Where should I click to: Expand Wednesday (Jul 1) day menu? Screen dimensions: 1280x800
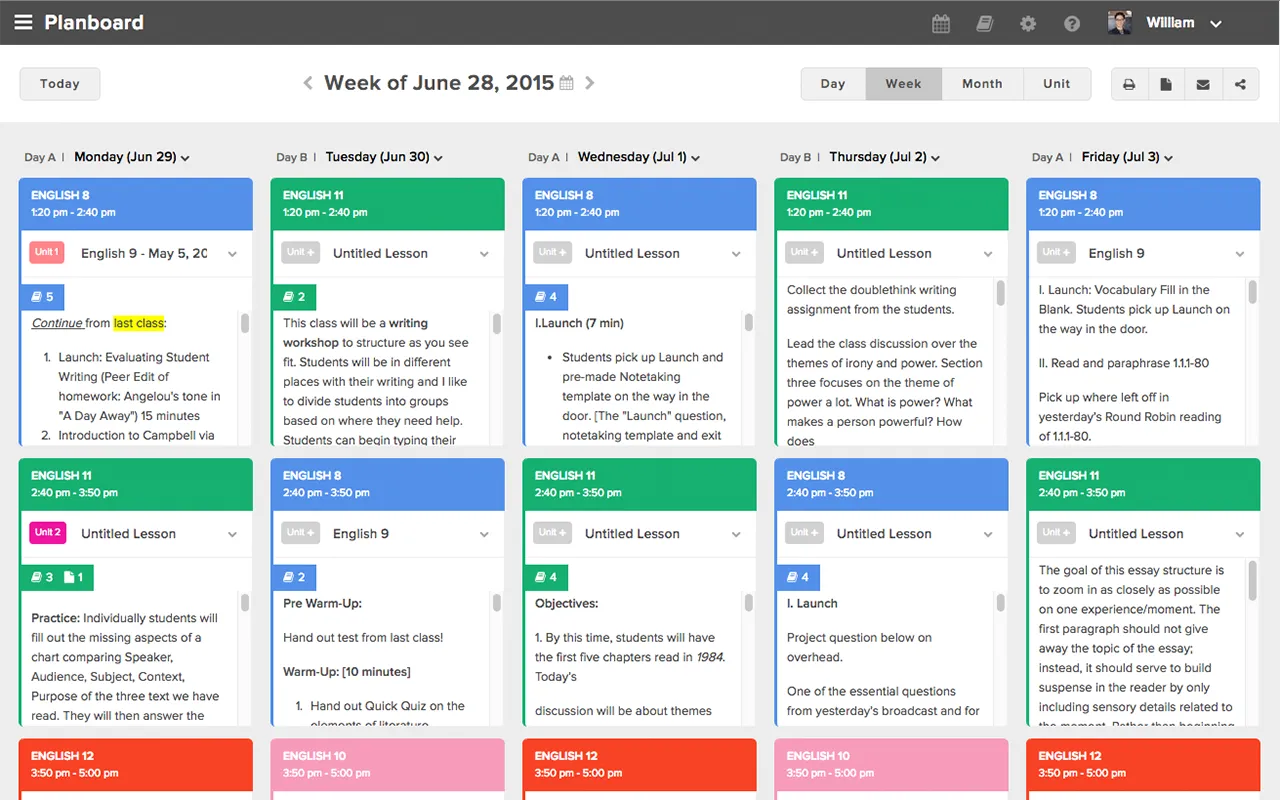(695, 158)
